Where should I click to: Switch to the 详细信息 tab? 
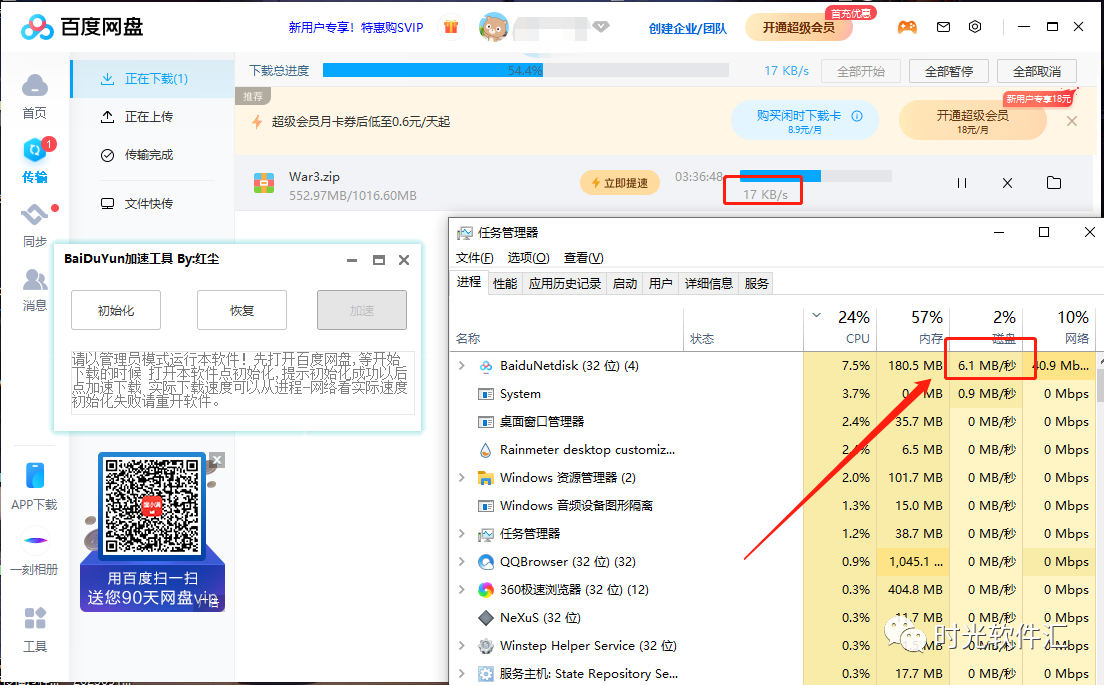709,284
